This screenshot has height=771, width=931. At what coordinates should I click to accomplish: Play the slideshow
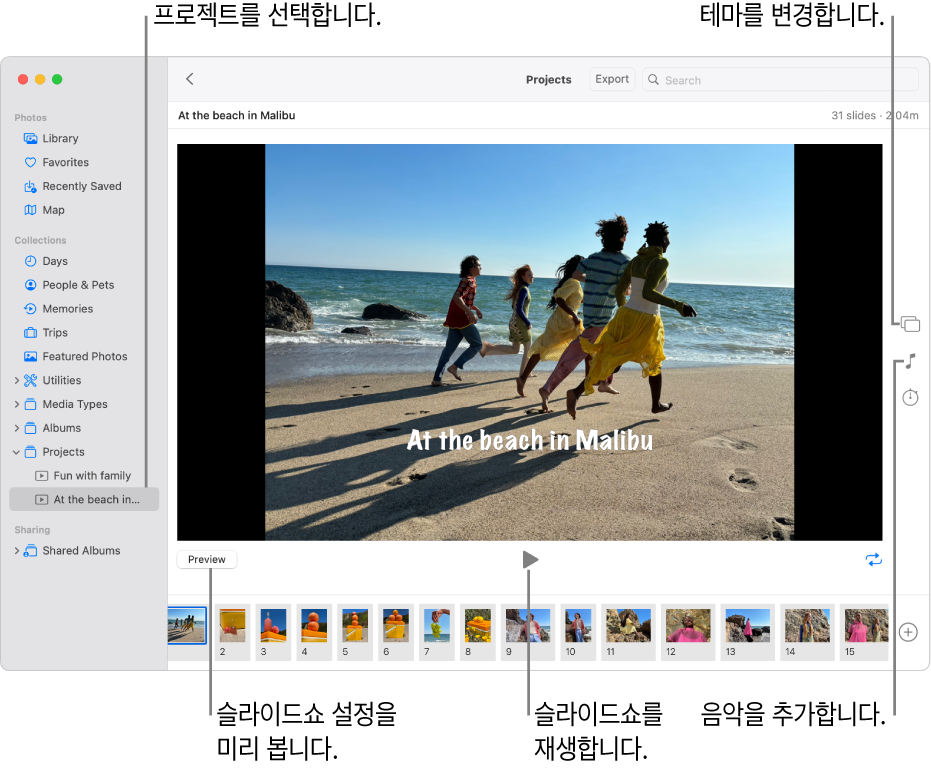pyautogui.click(x=530, y=559)
